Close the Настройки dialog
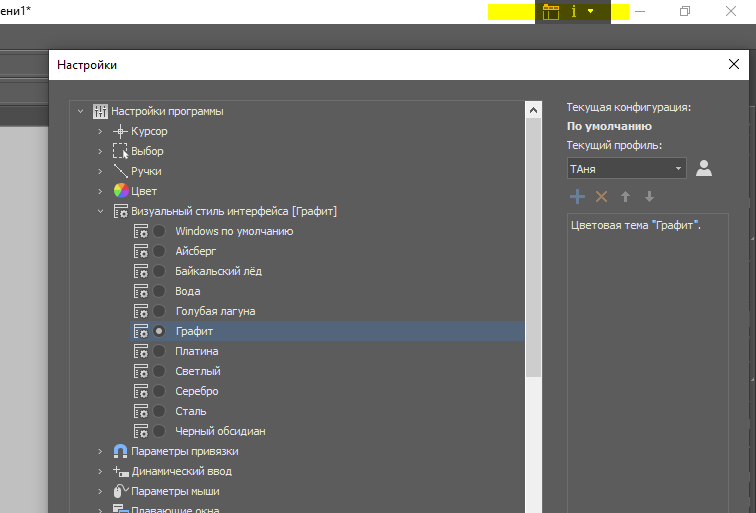This screenshot has width=756, height=513. [x=734, y=64]
